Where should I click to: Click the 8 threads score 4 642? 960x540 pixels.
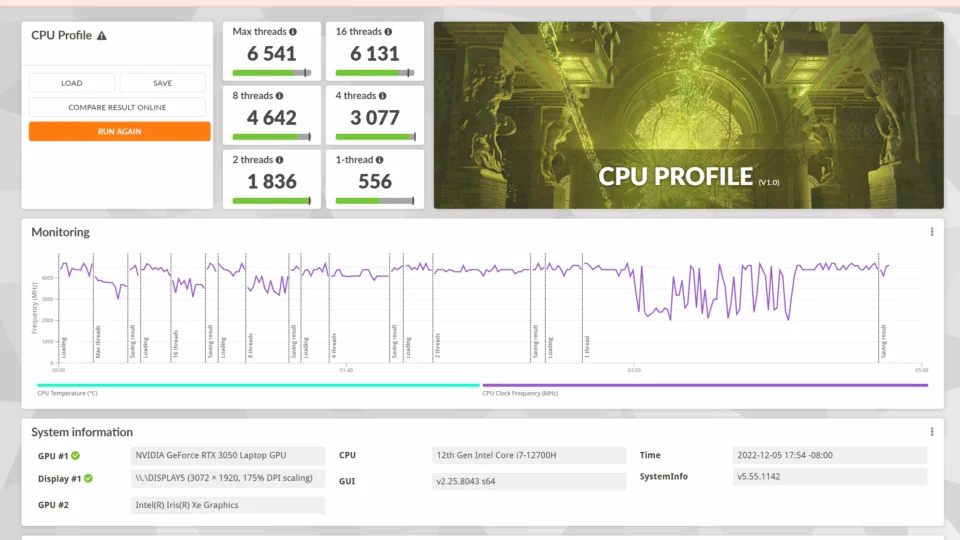(272, 118)
